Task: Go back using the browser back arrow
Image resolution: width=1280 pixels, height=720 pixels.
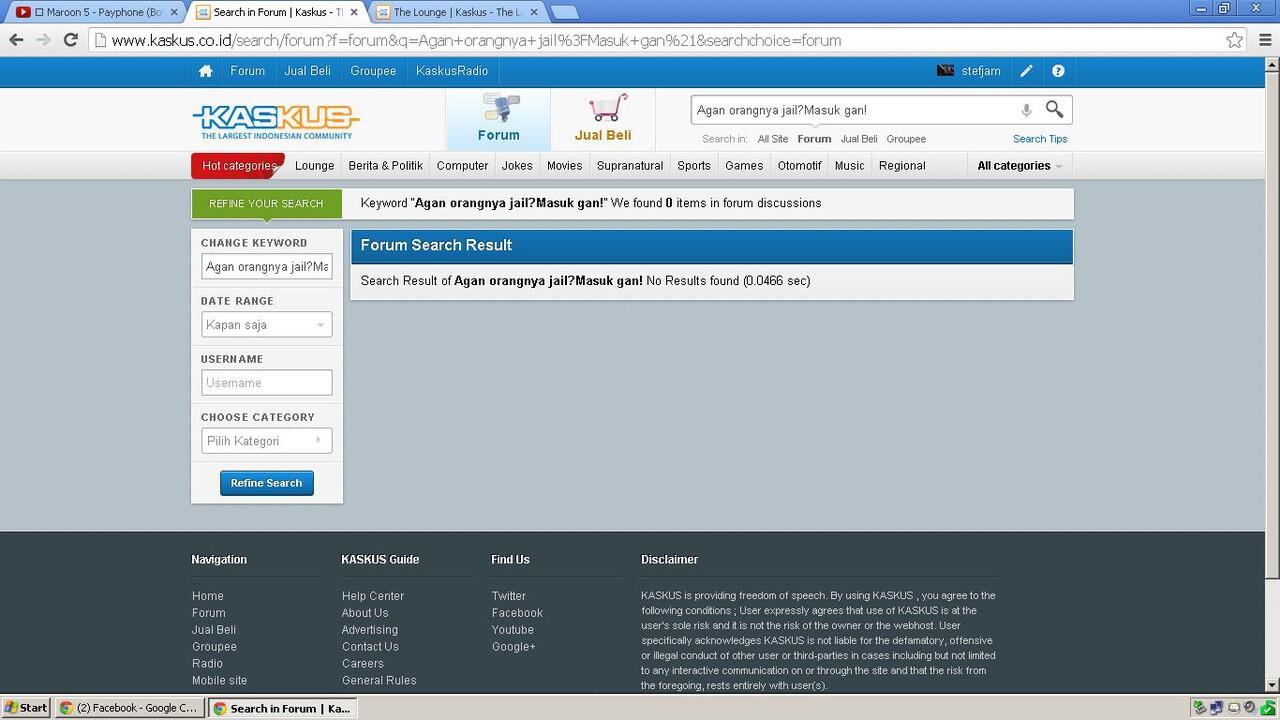Action: click(x=16, y=40)
